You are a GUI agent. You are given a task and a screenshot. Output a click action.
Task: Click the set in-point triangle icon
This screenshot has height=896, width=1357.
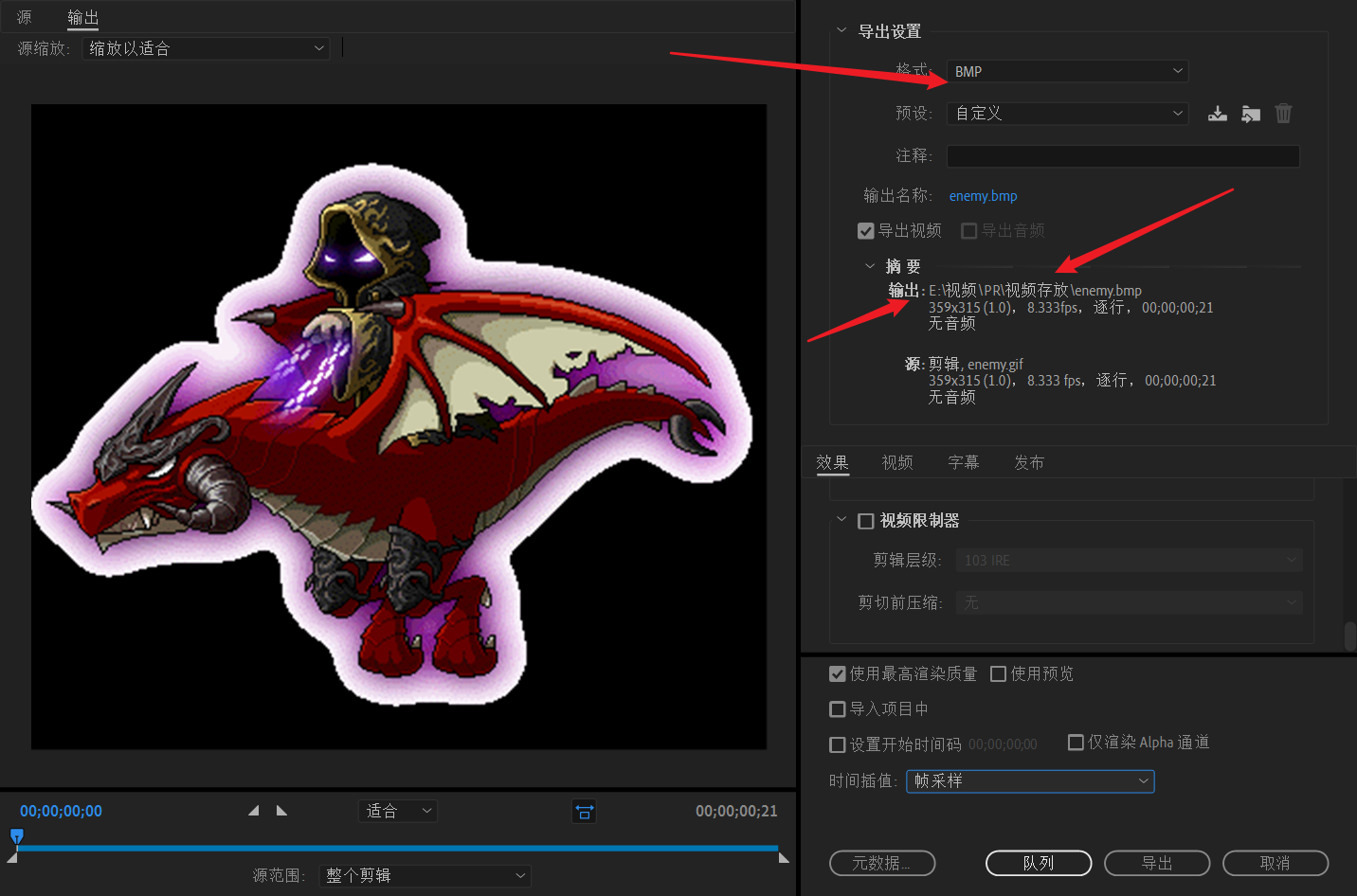tap(253, 811)
